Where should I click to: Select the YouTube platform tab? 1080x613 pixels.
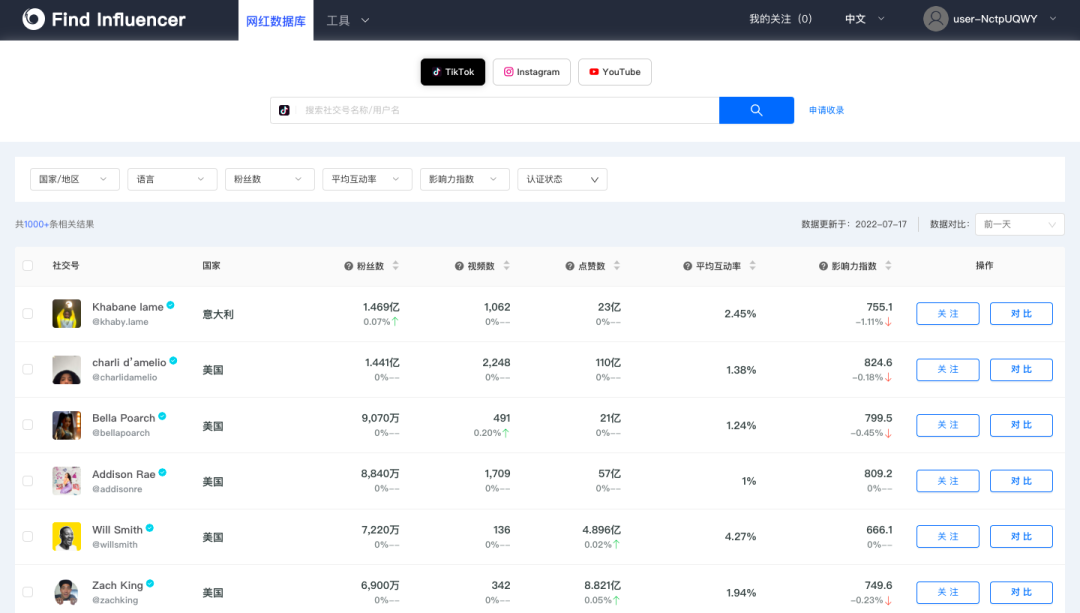coord(615,72)
